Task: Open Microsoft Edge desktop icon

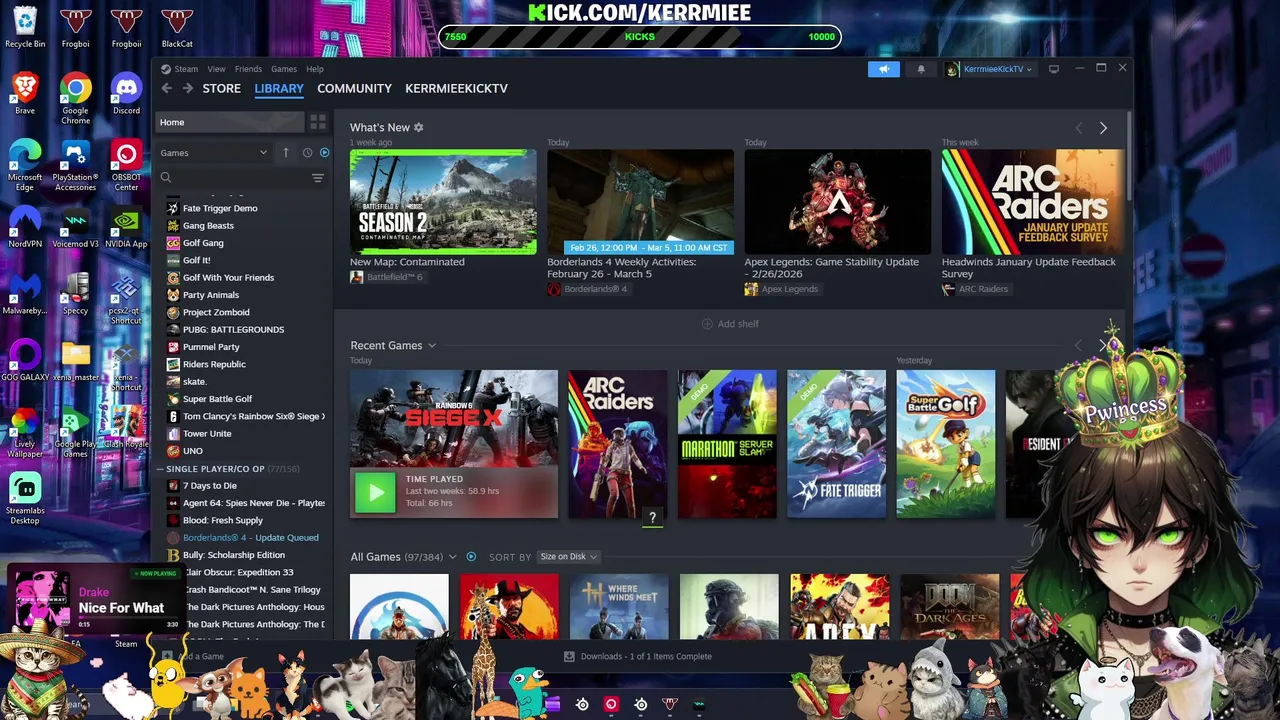Action: (25, 165)
